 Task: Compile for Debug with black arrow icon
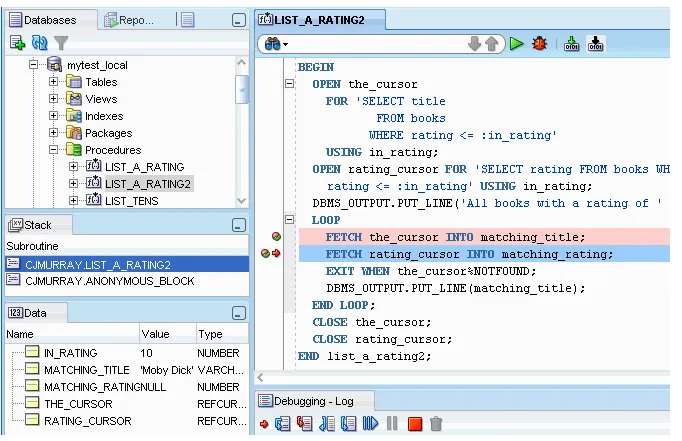595,44
